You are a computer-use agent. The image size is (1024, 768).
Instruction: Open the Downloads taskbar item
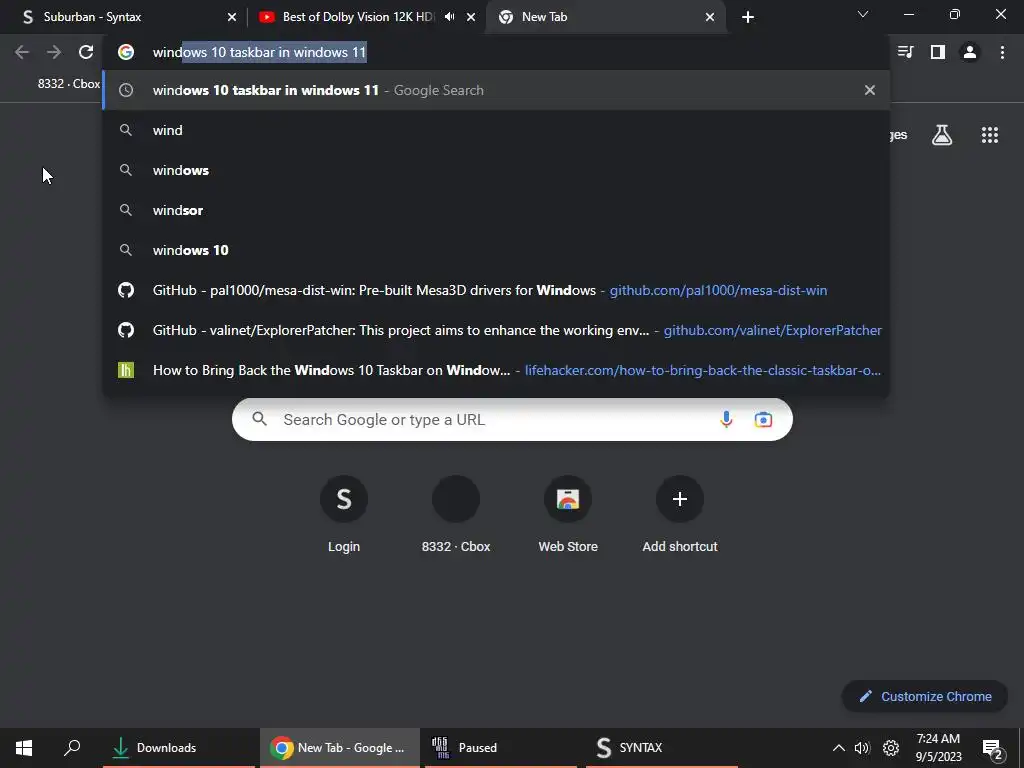click(178, 748)
